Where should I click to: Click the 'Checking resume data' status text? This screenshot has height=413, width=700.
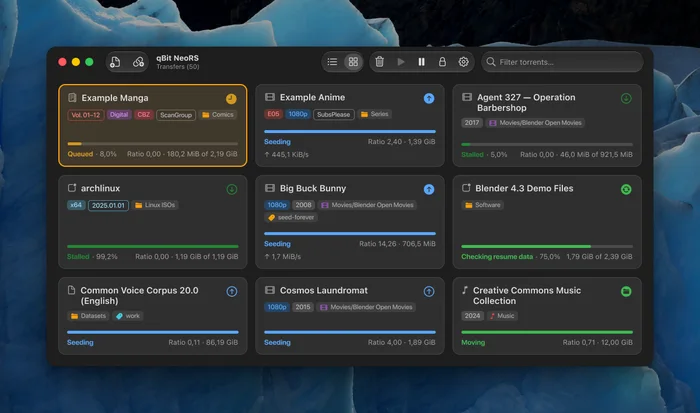(497, 257)
